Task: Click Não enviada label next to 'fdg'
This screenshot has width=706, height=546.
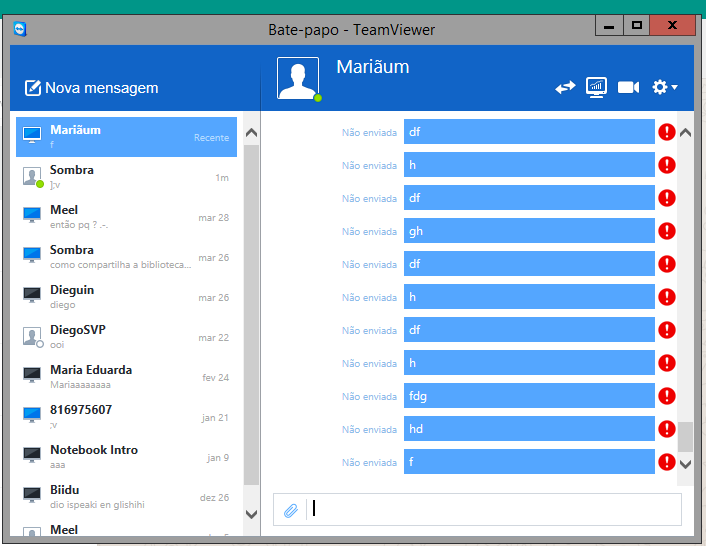Action: (x=369, y=397)
